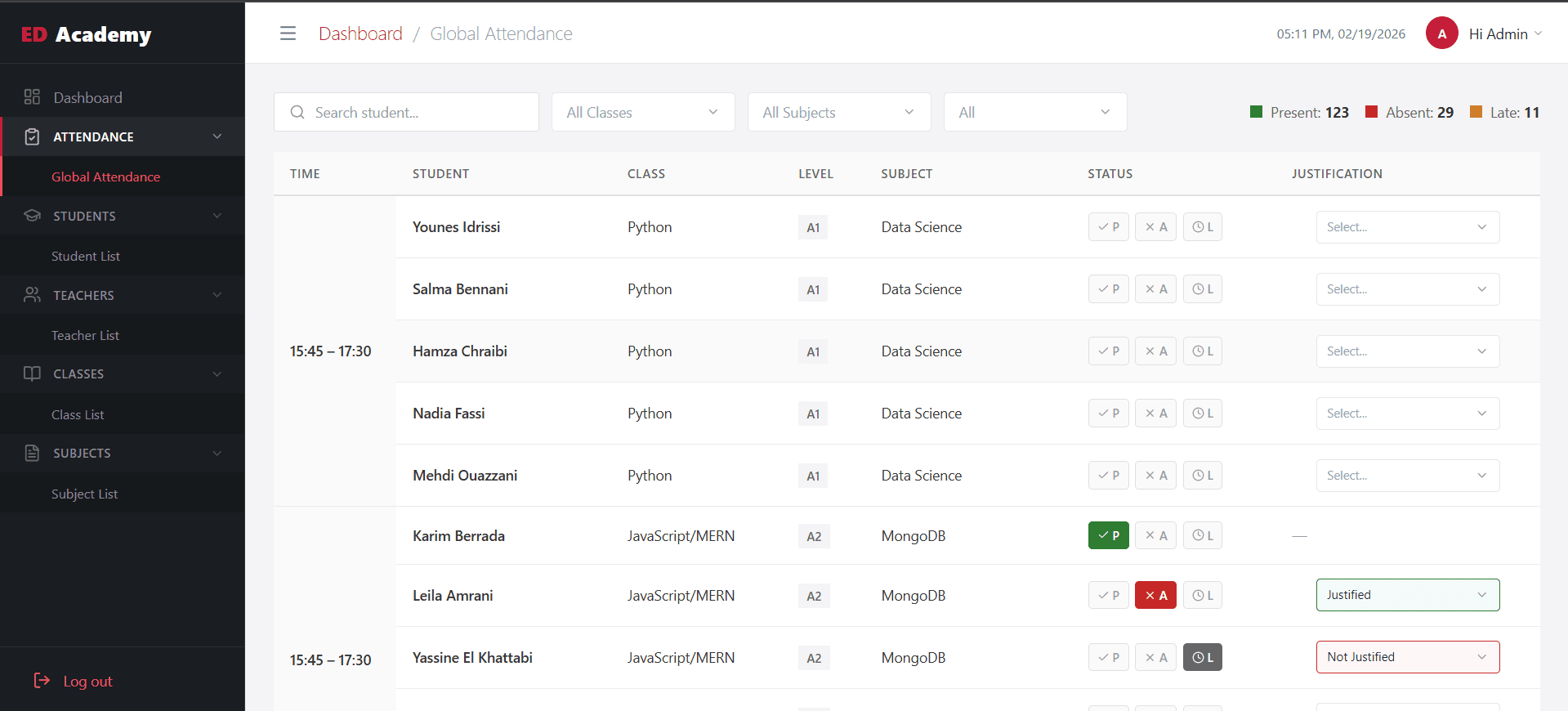Open justification dropdown for Hamza Chraibi

tap(1408, 351)
